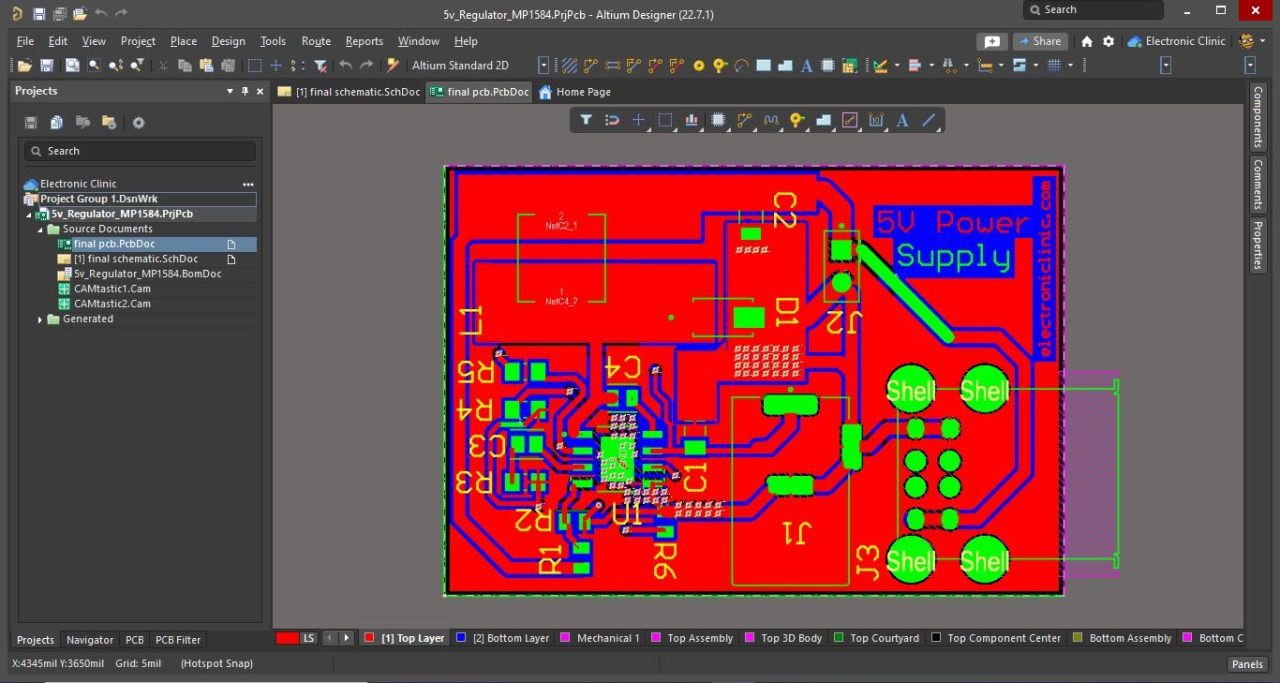Viewport: 1280px width, 683px height.
Task: Click the Place Line icon in the Active Bar
Action: tap(929, 120)
